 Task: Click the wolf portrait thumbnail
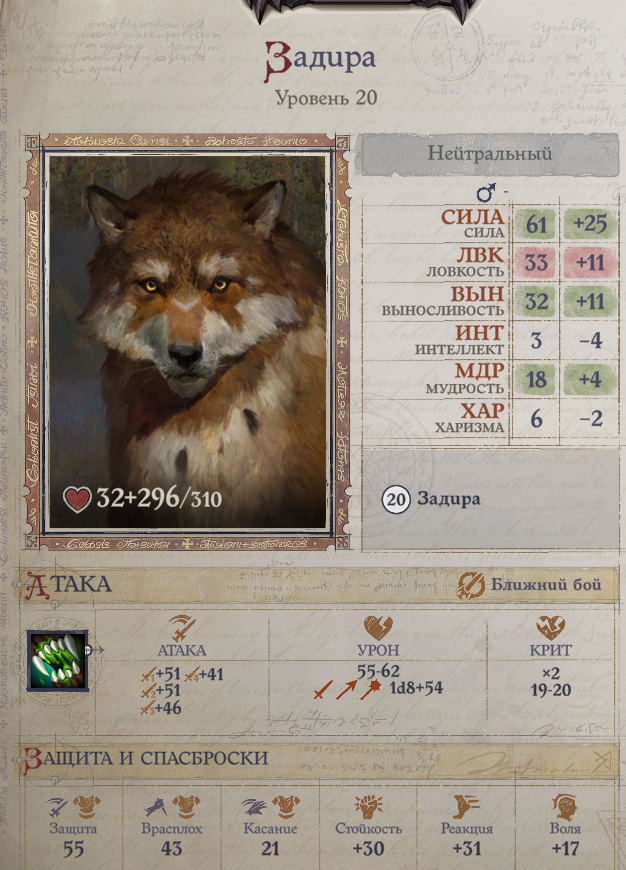click(x=187, y=341)
